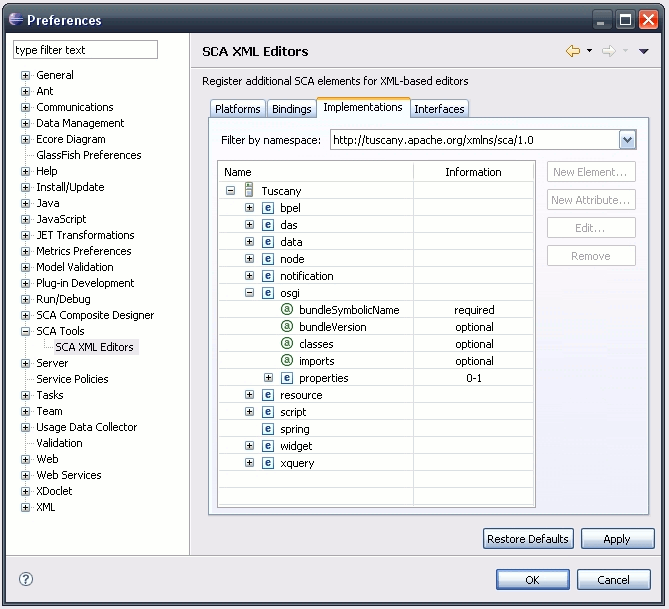
Task: Click the grayed forward arrow icon
Action: (x=609, y=51)
